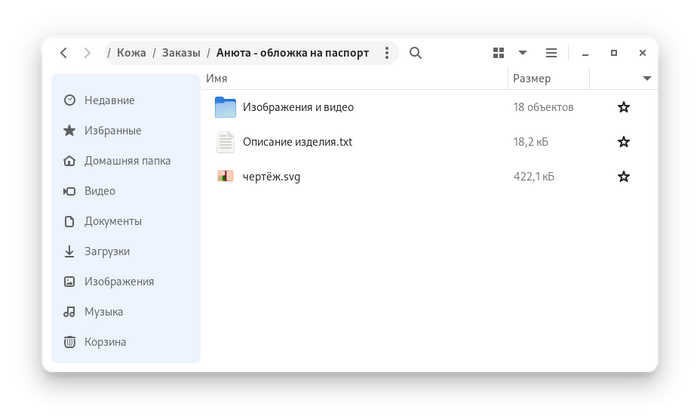
Task: Open the Изображения и видео folder
Action: point(298,107)
